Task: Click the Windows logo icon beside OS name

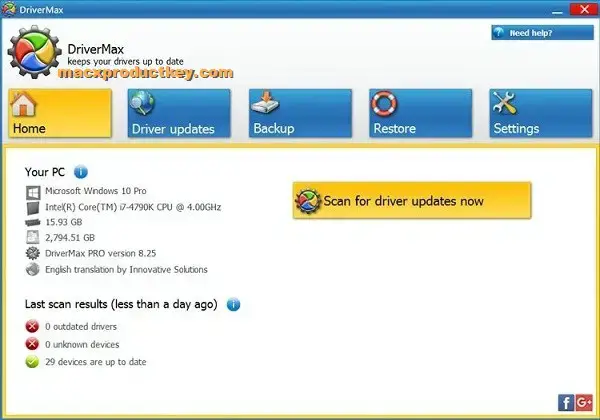Action: (x=33, y=192)
